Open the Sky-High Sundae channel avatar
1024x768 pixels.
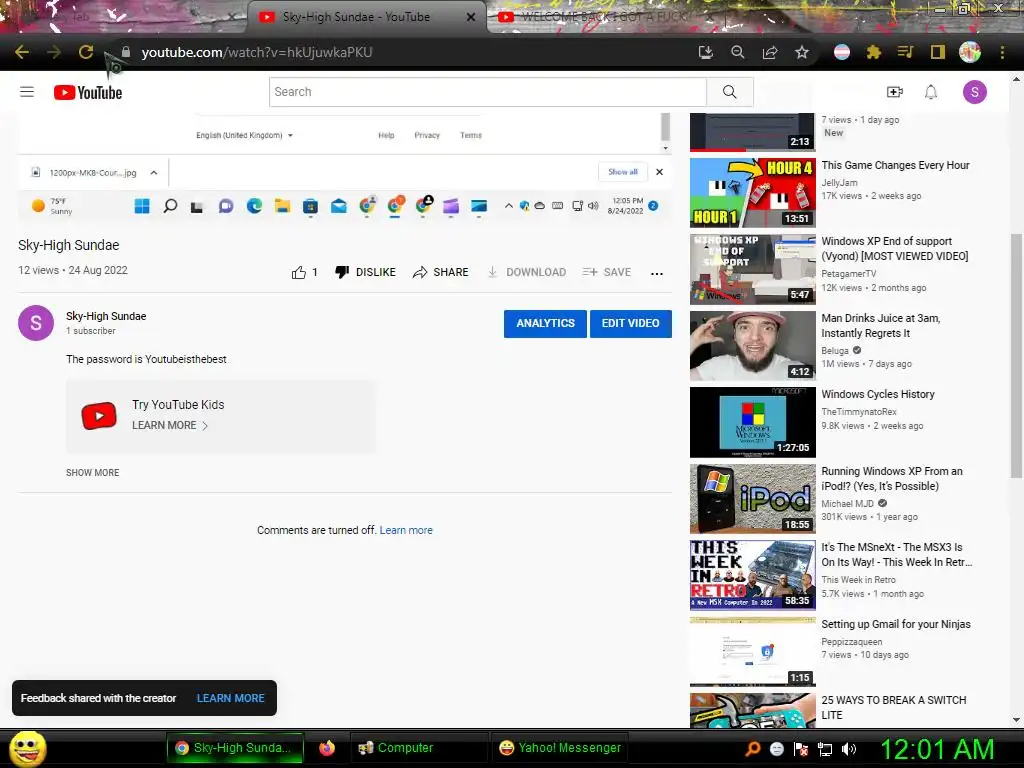coord(36,323)
